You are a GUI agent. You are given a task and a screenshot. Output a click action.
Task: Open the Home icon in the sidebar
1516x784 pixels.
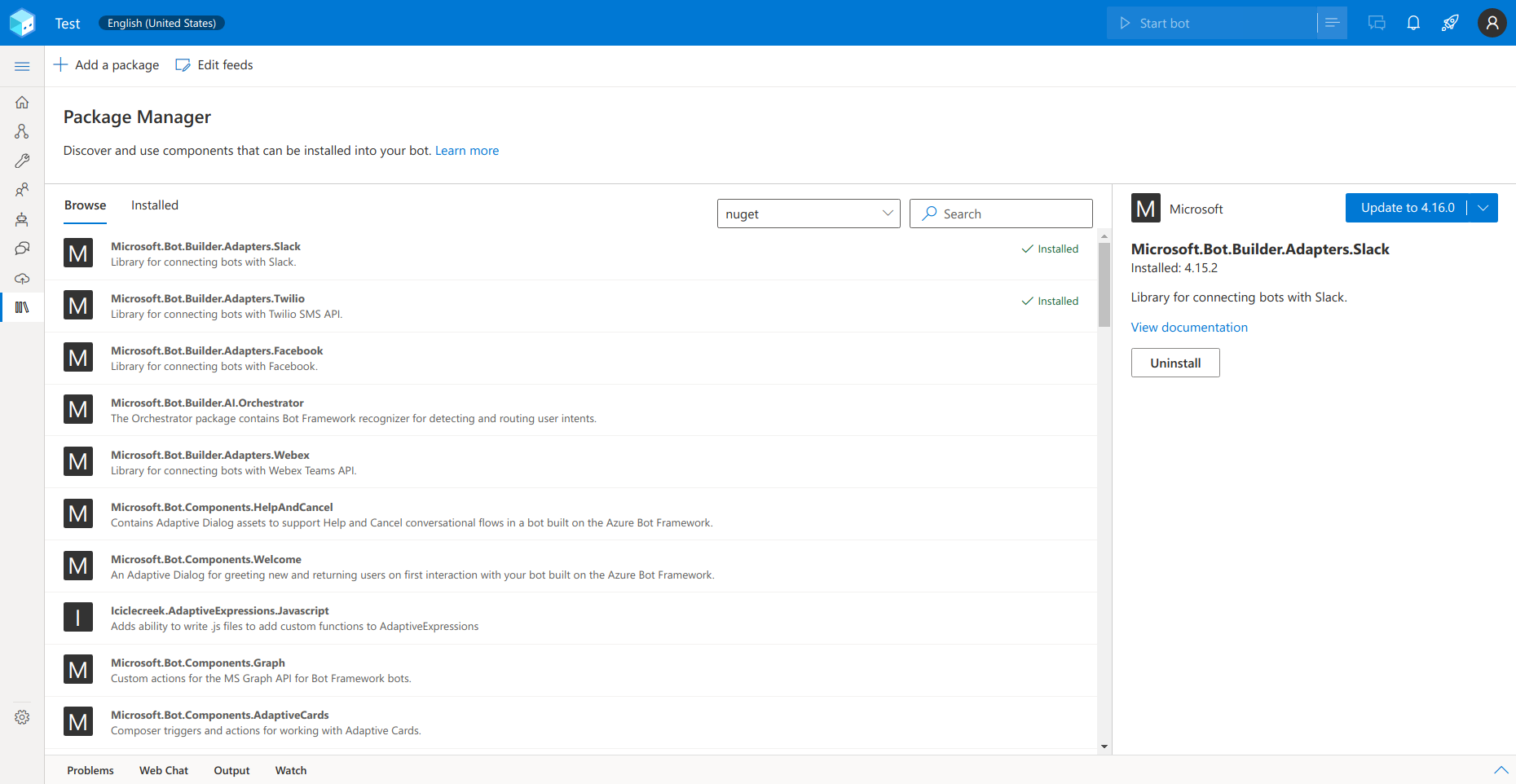pyautogui.click(x=22, y=103)
